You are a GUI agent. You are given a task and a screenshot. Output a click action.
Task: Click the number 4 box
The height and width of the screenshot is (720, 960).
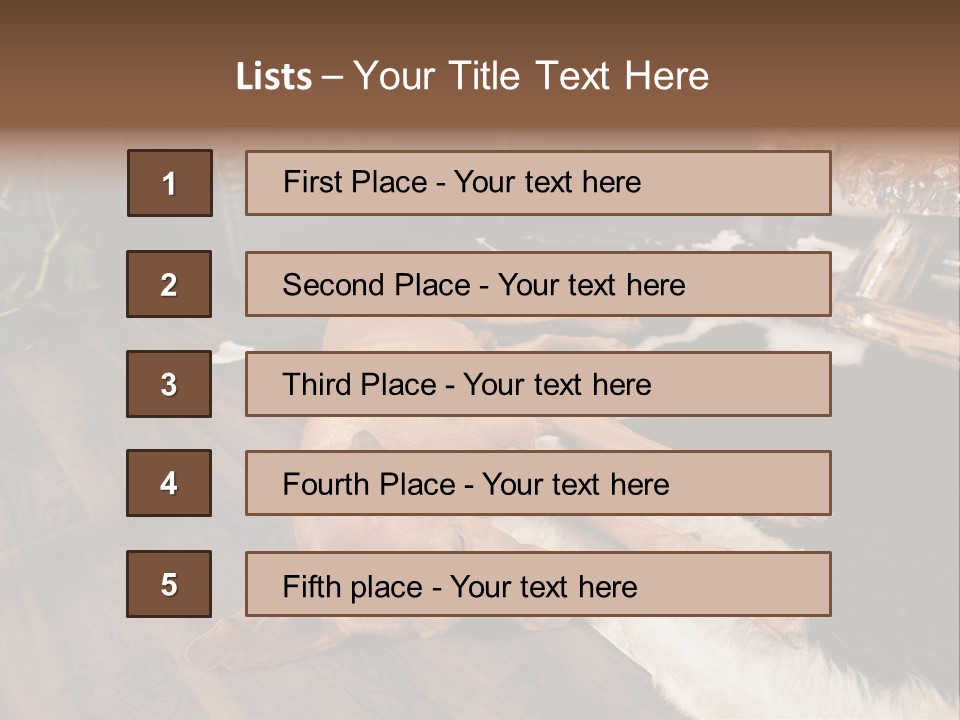click(169, 483)
